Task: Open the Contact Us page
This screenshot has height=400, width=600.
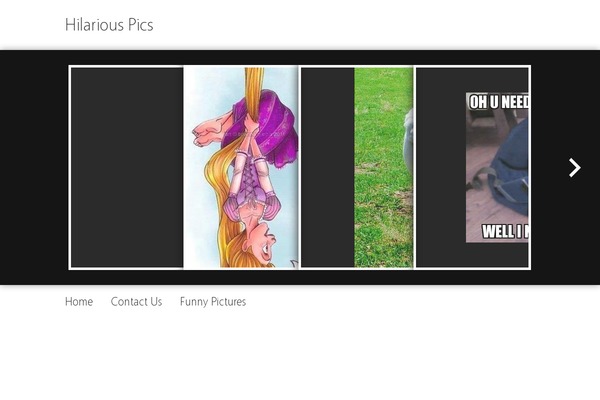Action: [136, 302]
